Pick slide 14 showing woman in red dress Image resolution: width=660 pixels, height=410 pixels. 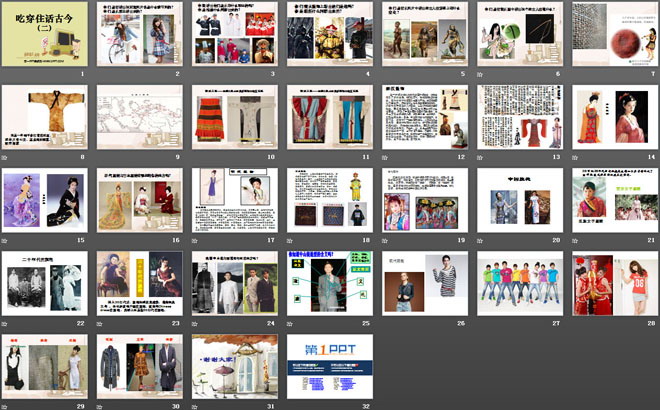click(614, 116)
